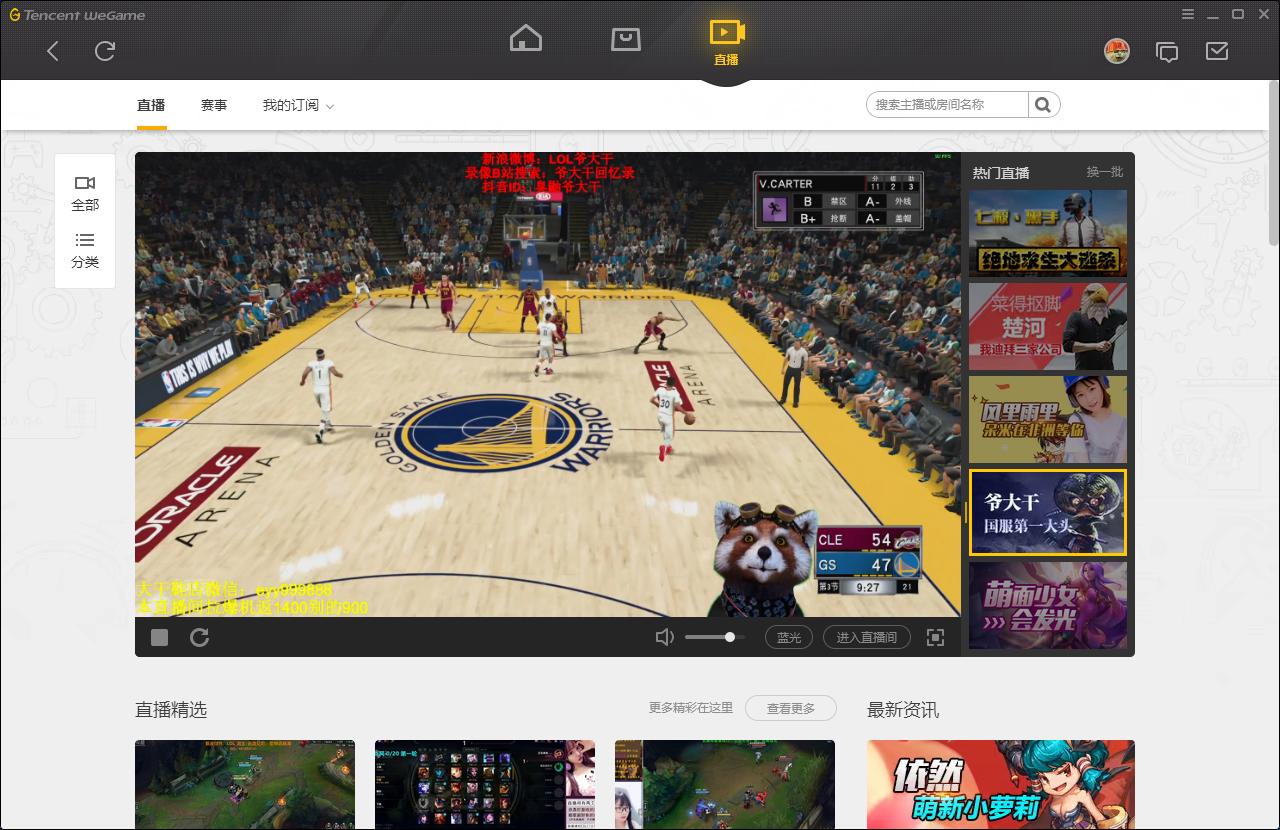Switch to the 赛事 tab
Screen dimensions: 1280x830
tap(214, 105)
